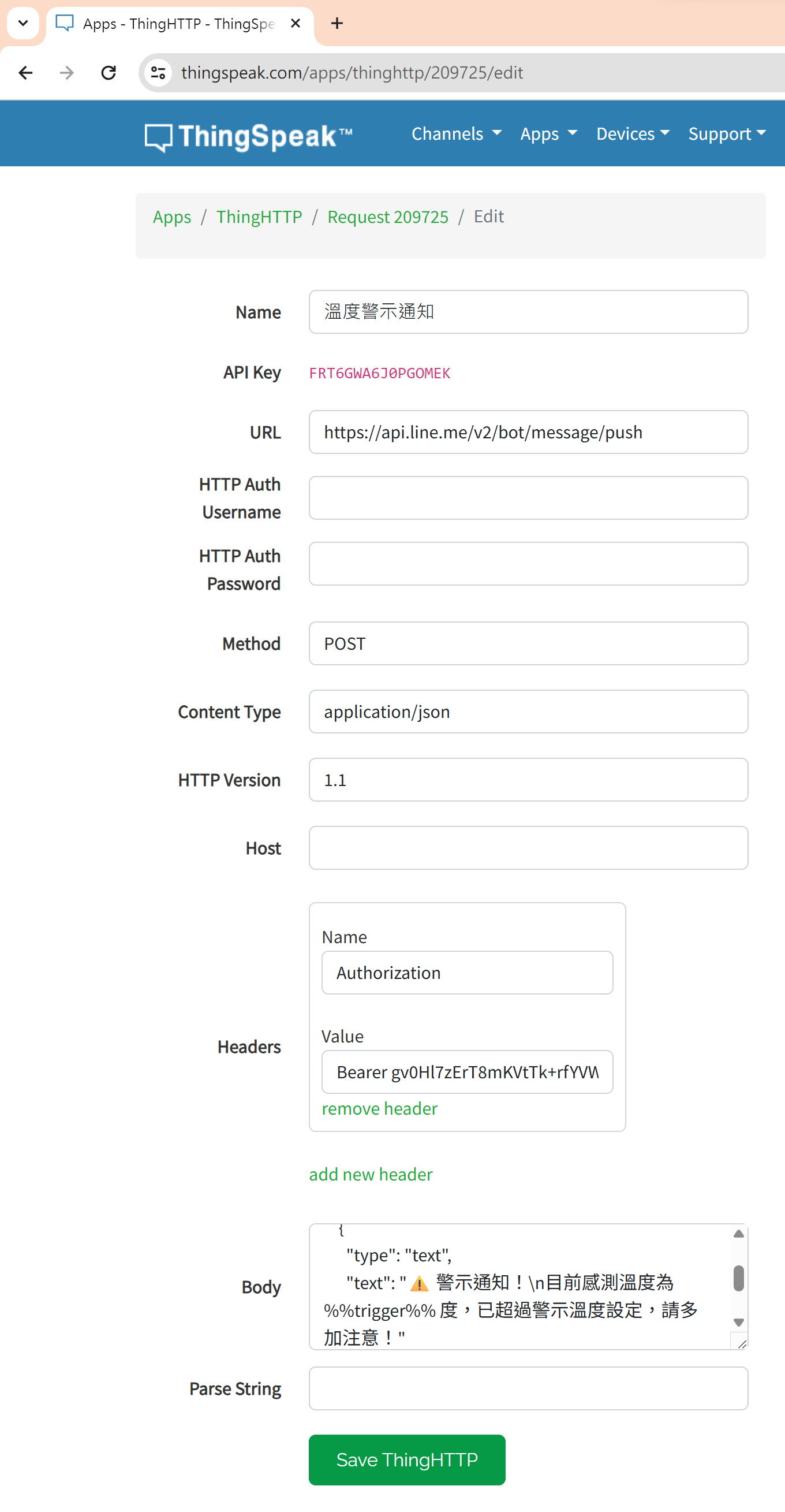Click the browser back arrow
This screenshot has height=1512, width=785.
coord(25,73)
